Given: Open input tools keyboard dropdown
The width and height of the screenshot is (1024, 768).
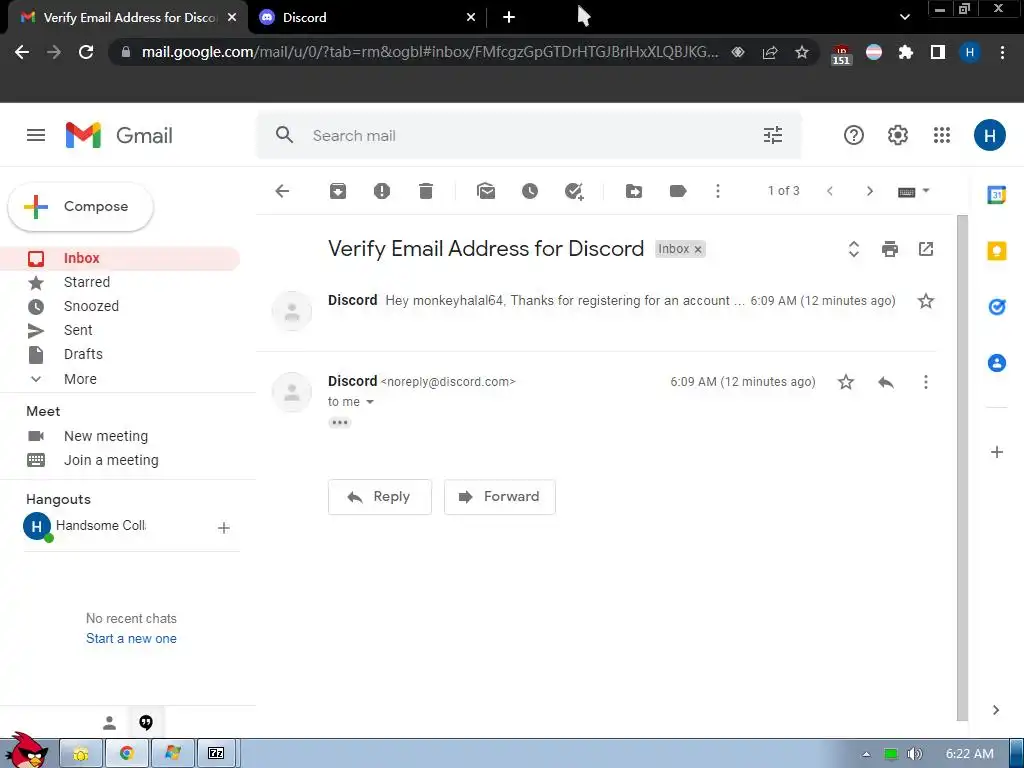Looking at the screenshot, I should pos(914,191).
